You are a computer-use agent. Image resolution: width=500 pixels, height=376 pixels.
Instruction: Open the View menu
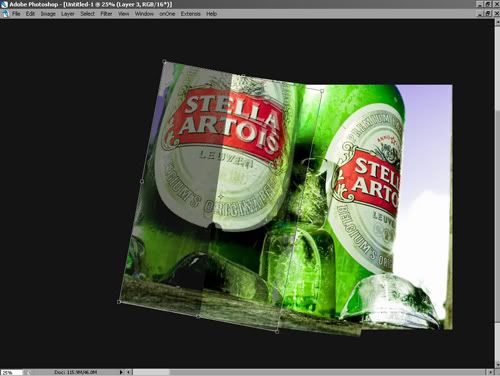click(123, 14)
